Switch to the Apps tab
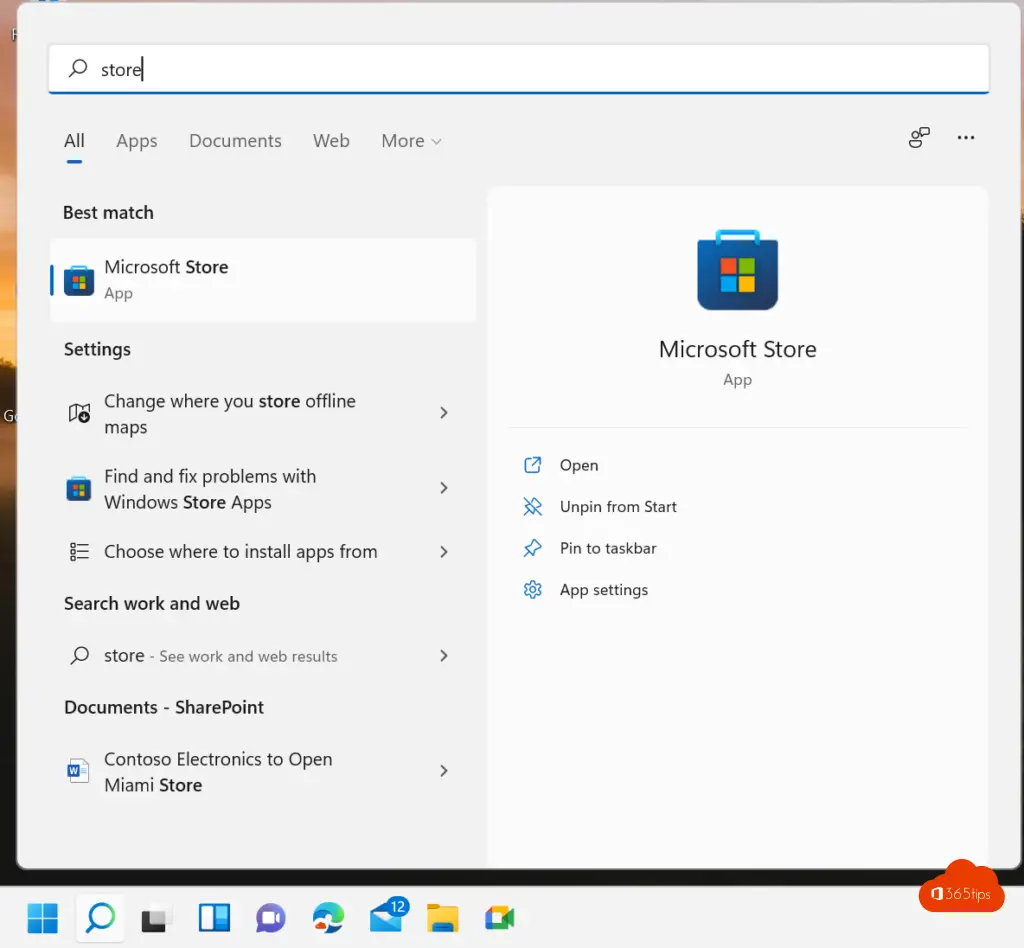 [x=136, y=140]
